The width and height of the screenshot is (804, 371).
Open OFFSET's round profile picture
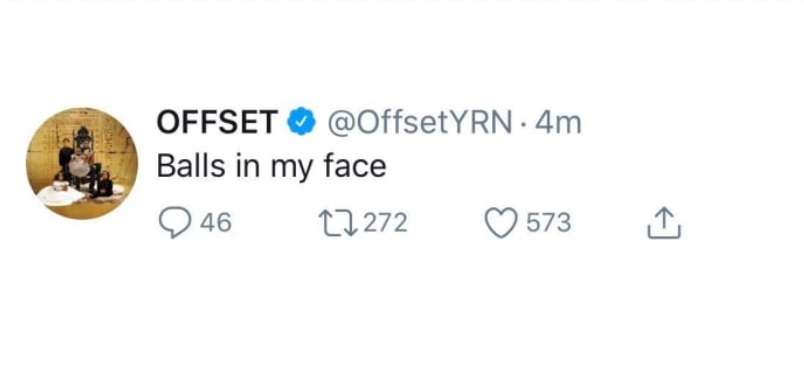click(x=82, y=163)
